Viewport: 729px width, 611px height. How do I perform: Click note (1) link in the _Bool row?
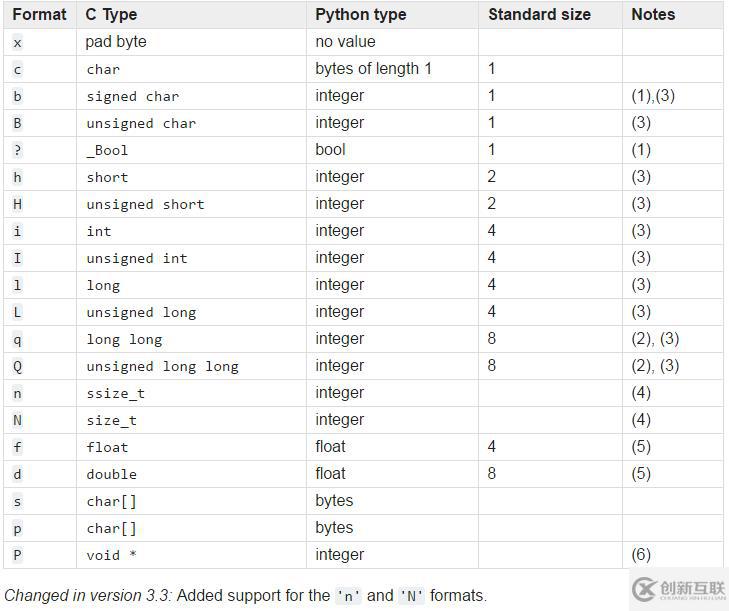click(641, 150)
